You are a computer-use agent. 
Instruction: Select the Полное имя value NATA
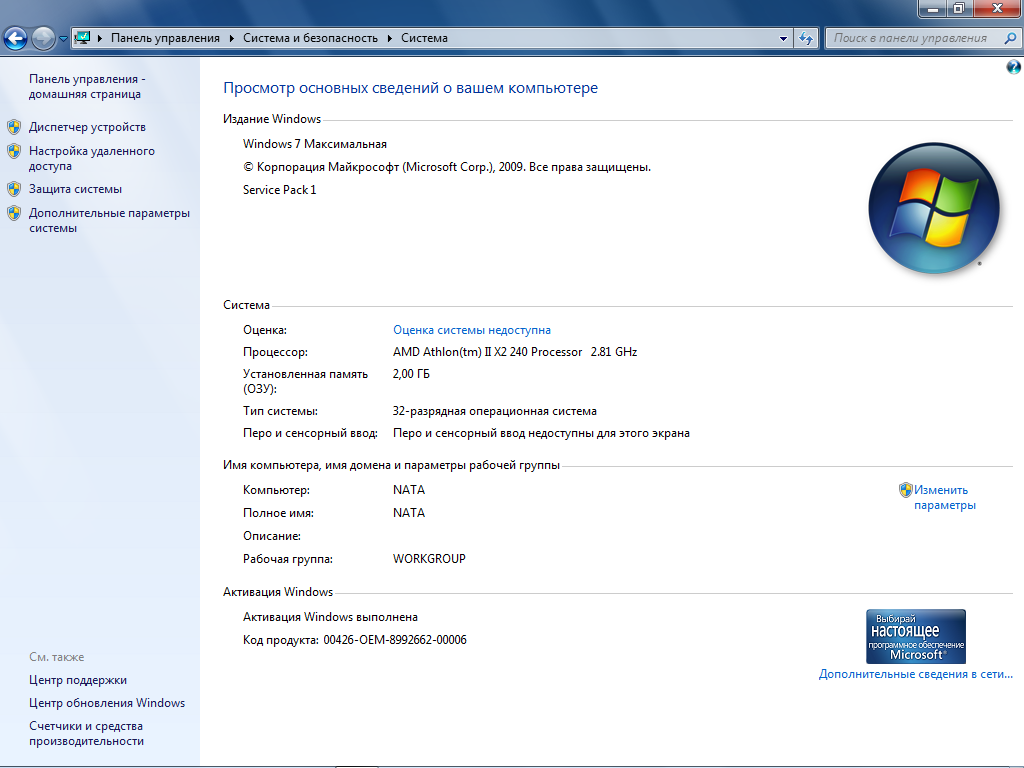pos(409,513)
